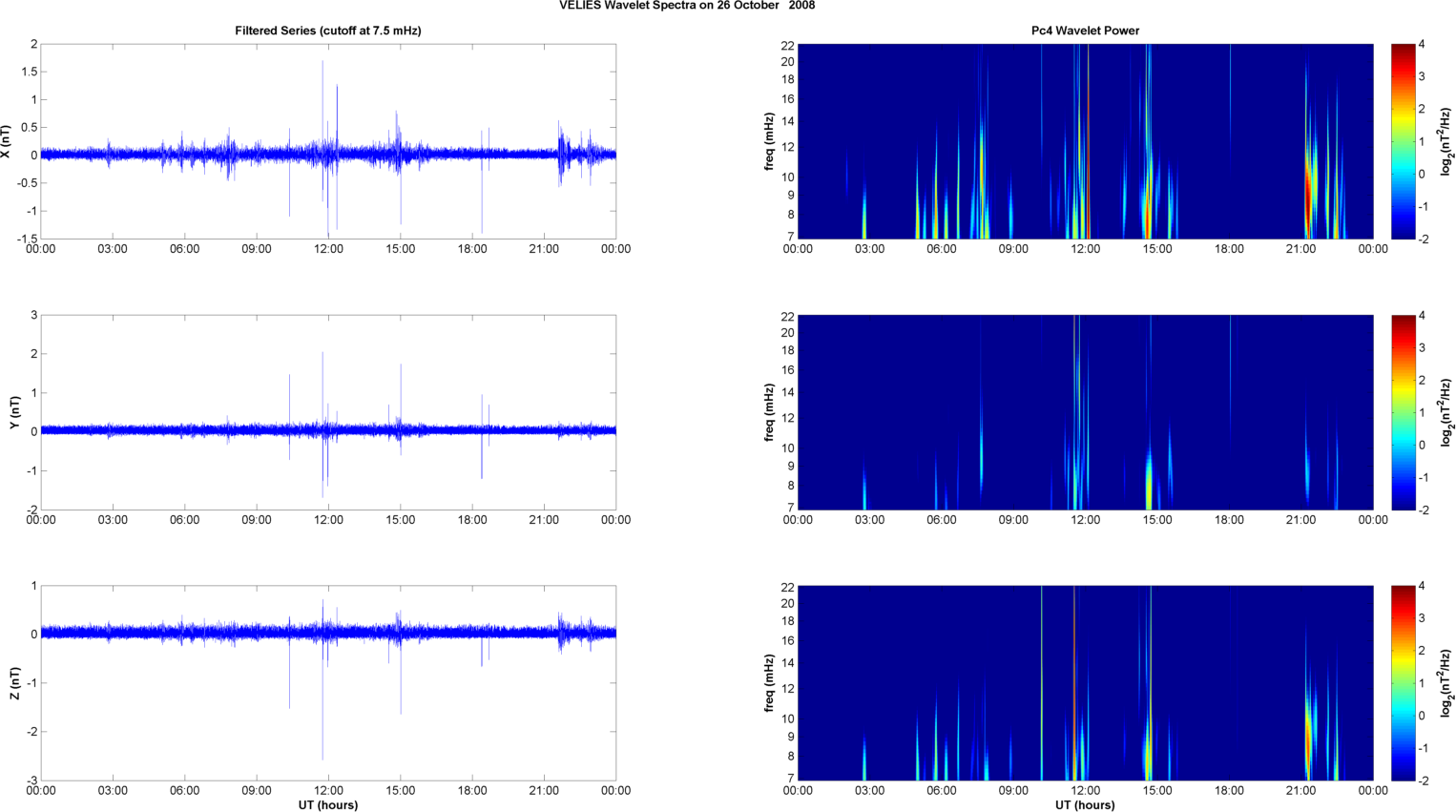1456x812 pixels.
Task: Select the middle wavelet panel's colorbar
Action: click(1403, 412)
